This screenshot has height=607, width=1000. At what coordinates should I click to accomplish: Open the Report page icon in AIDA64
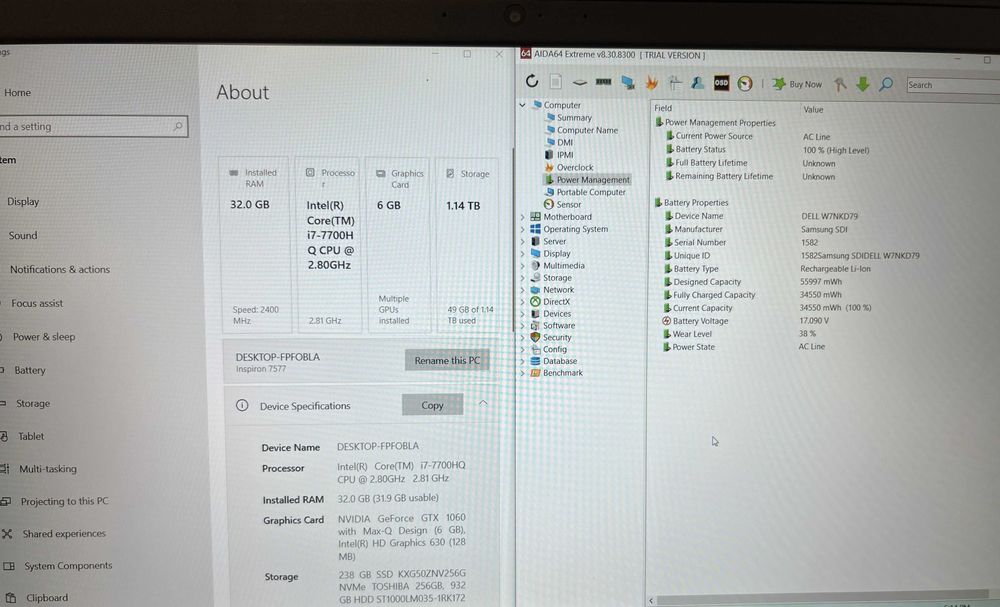point(555,82)
